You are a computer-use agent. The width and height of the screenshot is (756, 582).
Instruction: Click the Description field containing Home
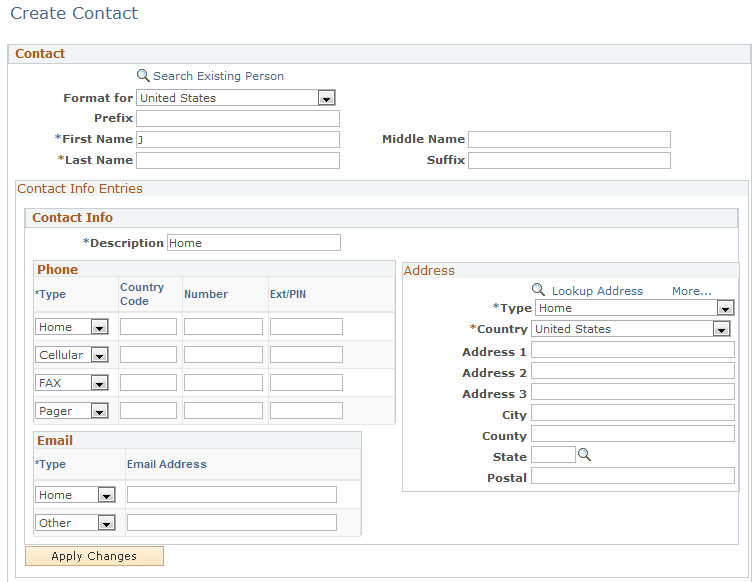click(x=254, y=243)
